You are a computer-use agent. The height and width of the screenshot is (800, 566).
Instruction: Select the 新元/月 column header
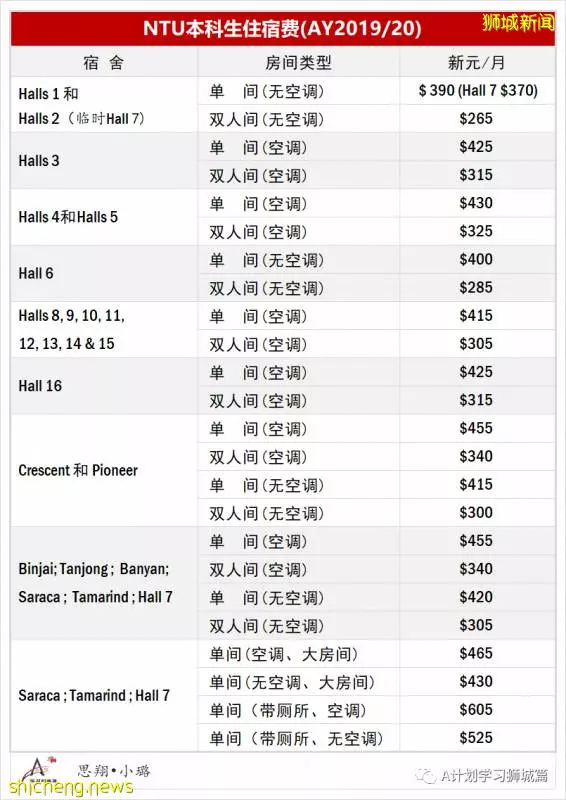coord(477,62)
